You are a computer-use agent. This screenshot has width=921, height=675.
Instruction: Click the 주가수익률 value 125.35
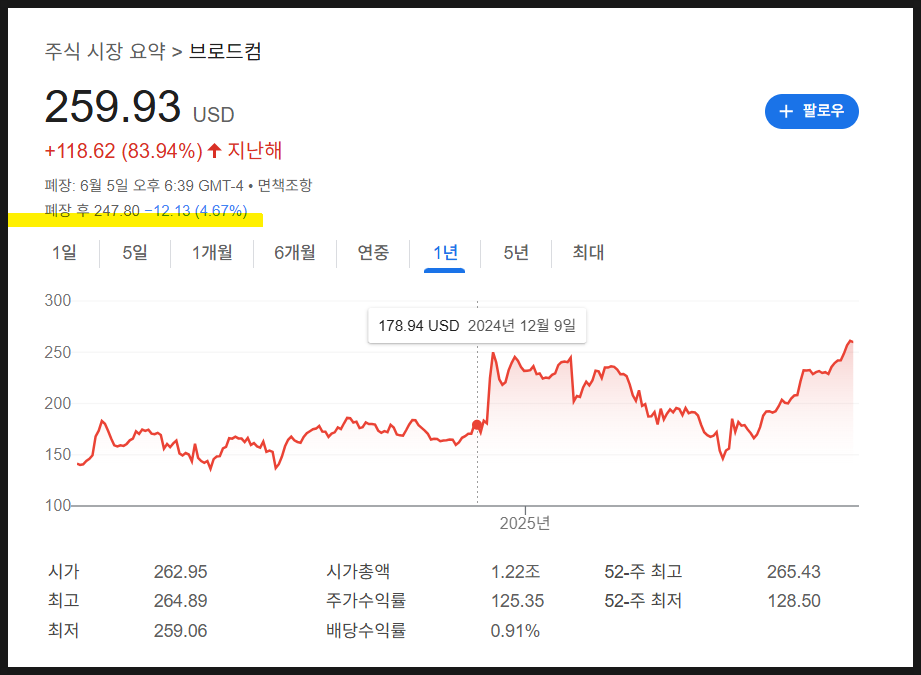click(x=517, y=601)
